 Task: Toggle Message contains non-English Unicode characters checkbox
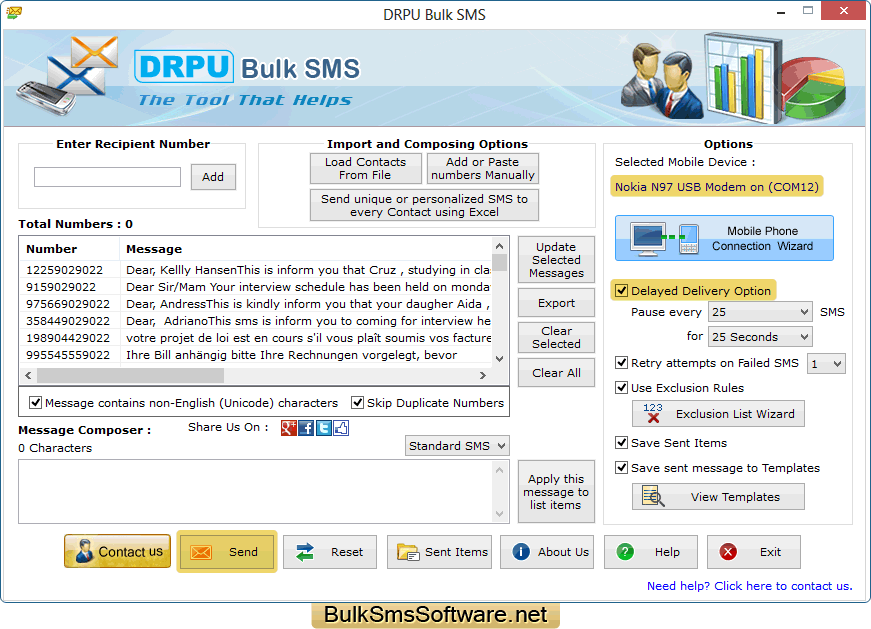pos(36,402)
